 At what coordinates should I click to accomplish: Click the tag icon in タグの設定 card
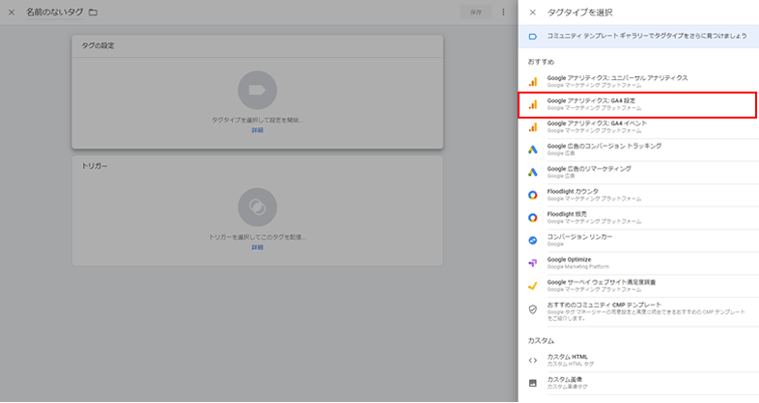257,90
